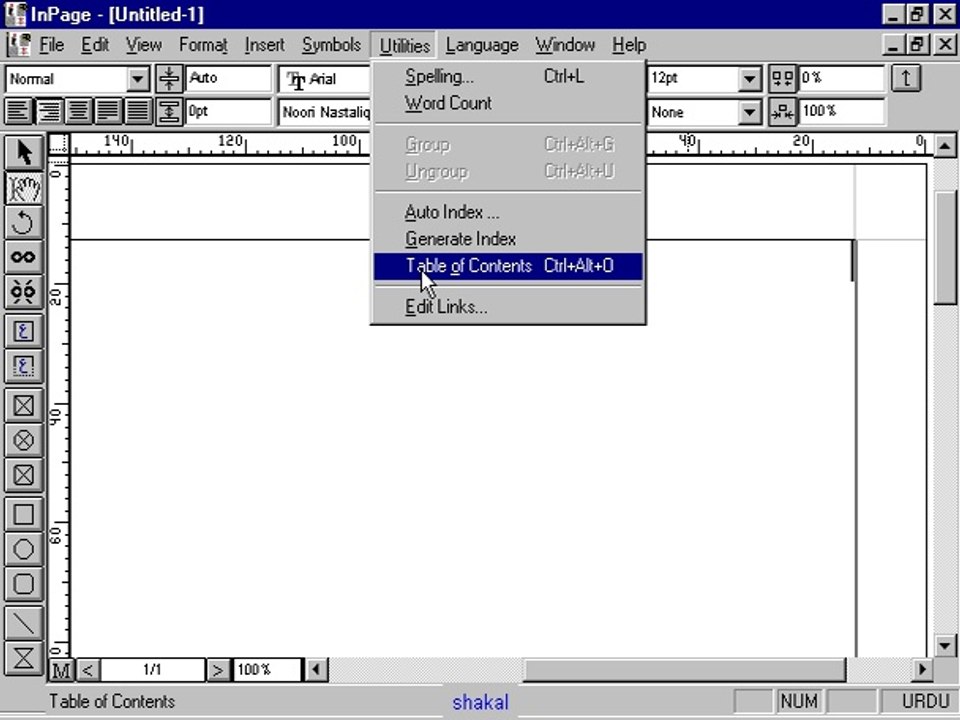This screenshot has width=960, height=720.
Task: Select the link chain tool
Action: coord(23,257)
